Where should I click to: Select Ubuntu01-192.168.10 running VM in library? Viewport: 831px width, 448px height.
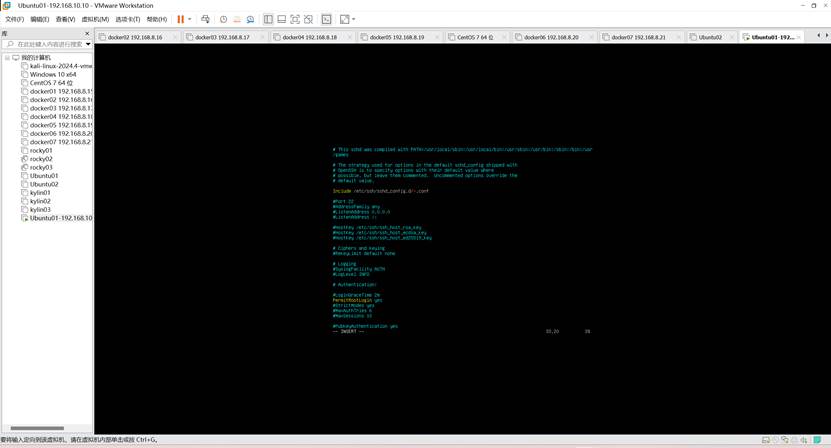[60, 218]
